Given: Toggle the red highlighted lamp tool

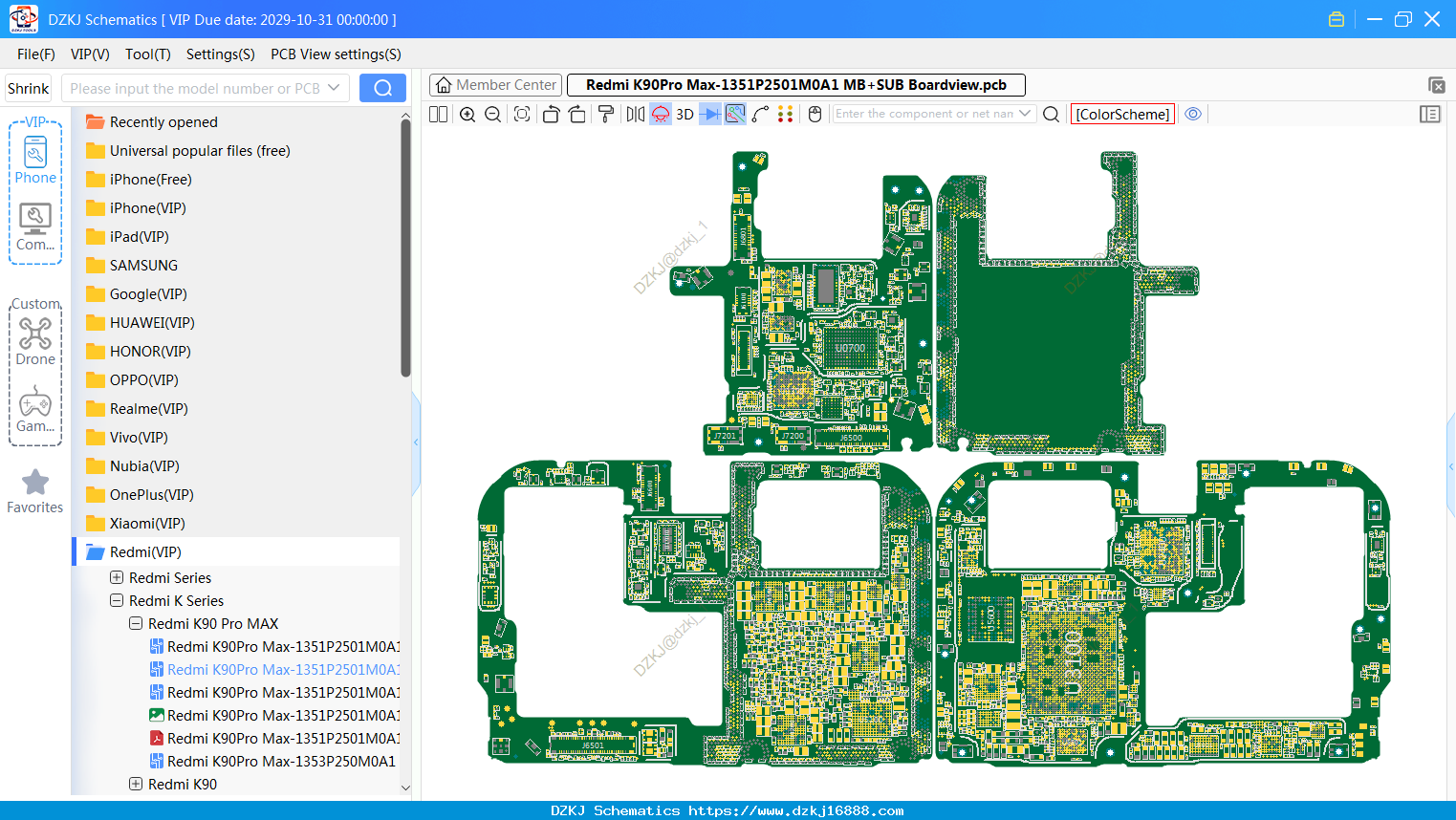Looking at the screenshot, I should tap(661, 114).
